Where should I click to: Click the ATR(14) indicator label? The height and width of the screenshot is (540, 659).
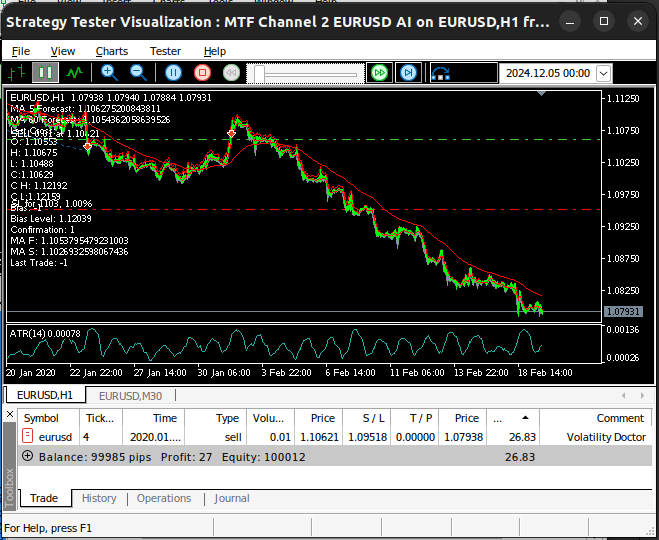[45, 334]
